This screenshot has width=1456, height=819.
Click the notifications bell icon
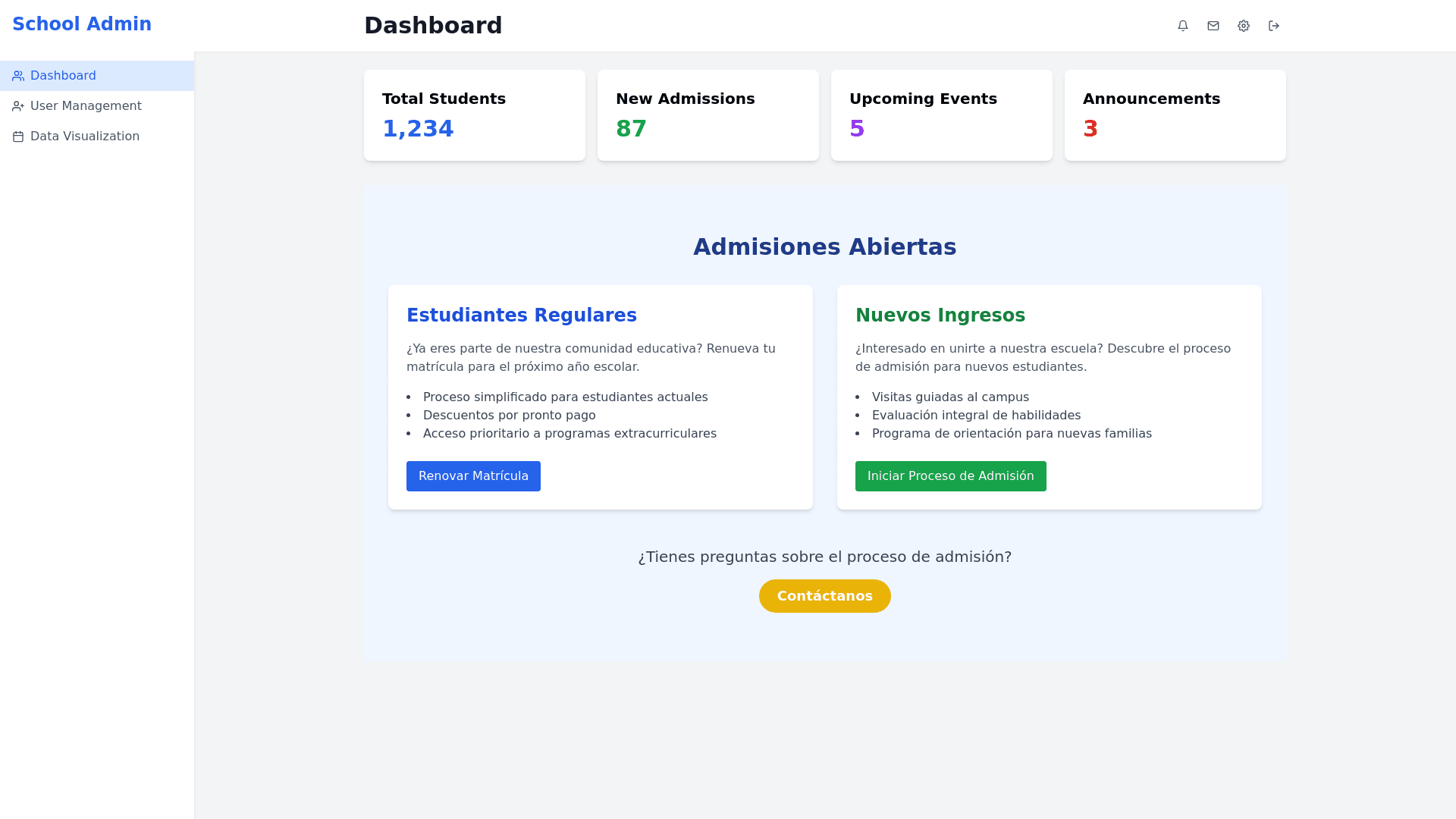[1183, 26]
